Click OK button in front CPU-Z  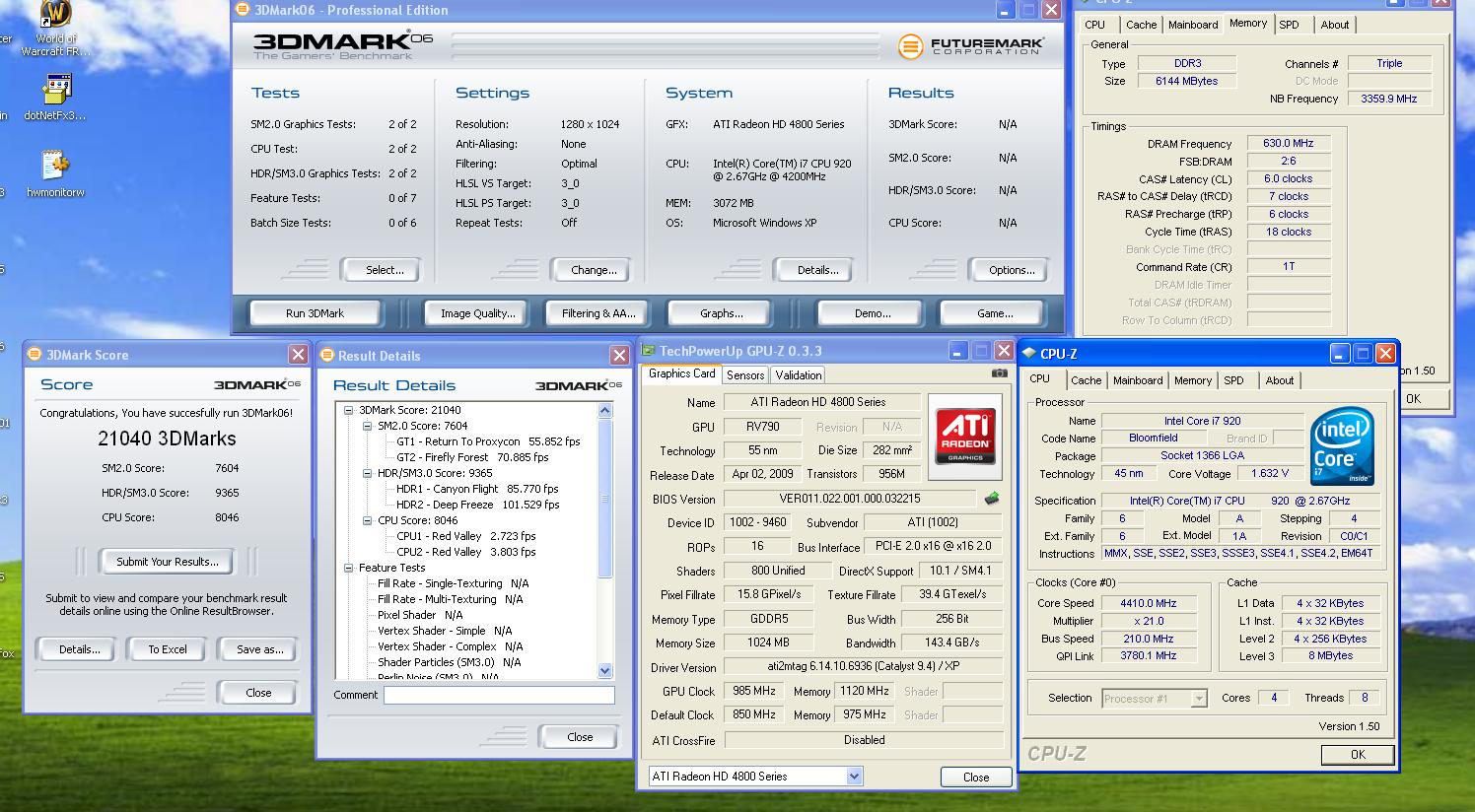(x=1358, y=754)
